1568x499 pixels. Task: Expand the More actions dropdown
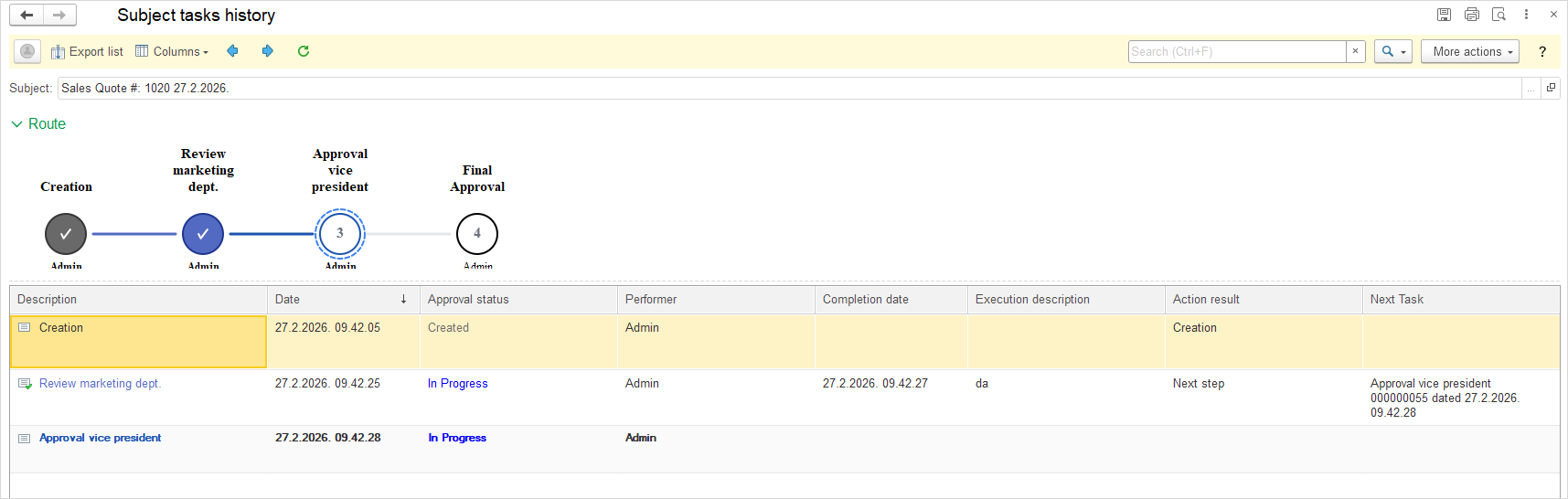1469,52
